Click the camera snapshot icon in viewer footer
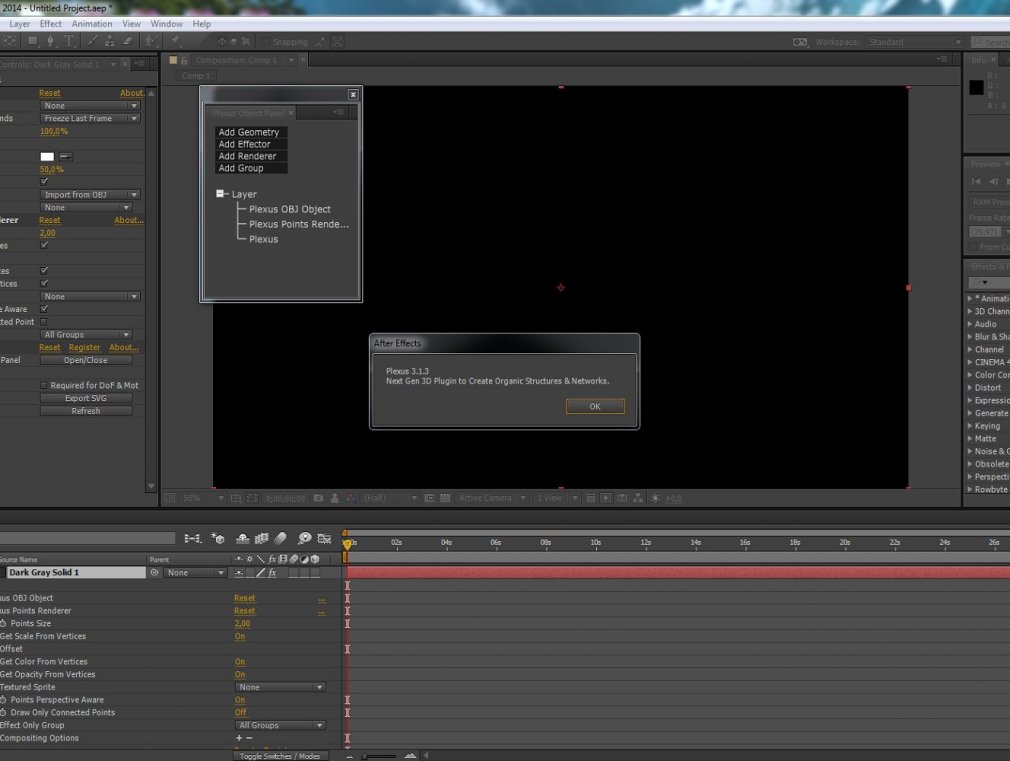 (318, 498)
